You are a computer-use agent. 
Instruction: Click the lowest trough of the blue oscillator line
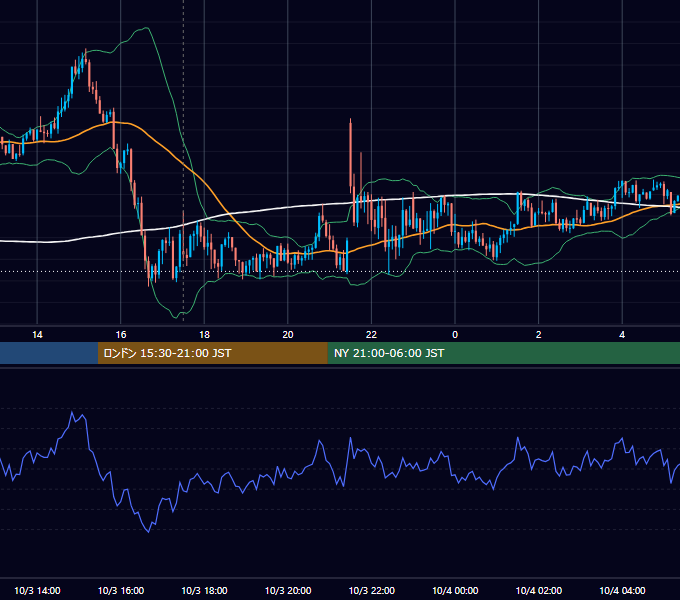tap(149, 532)
